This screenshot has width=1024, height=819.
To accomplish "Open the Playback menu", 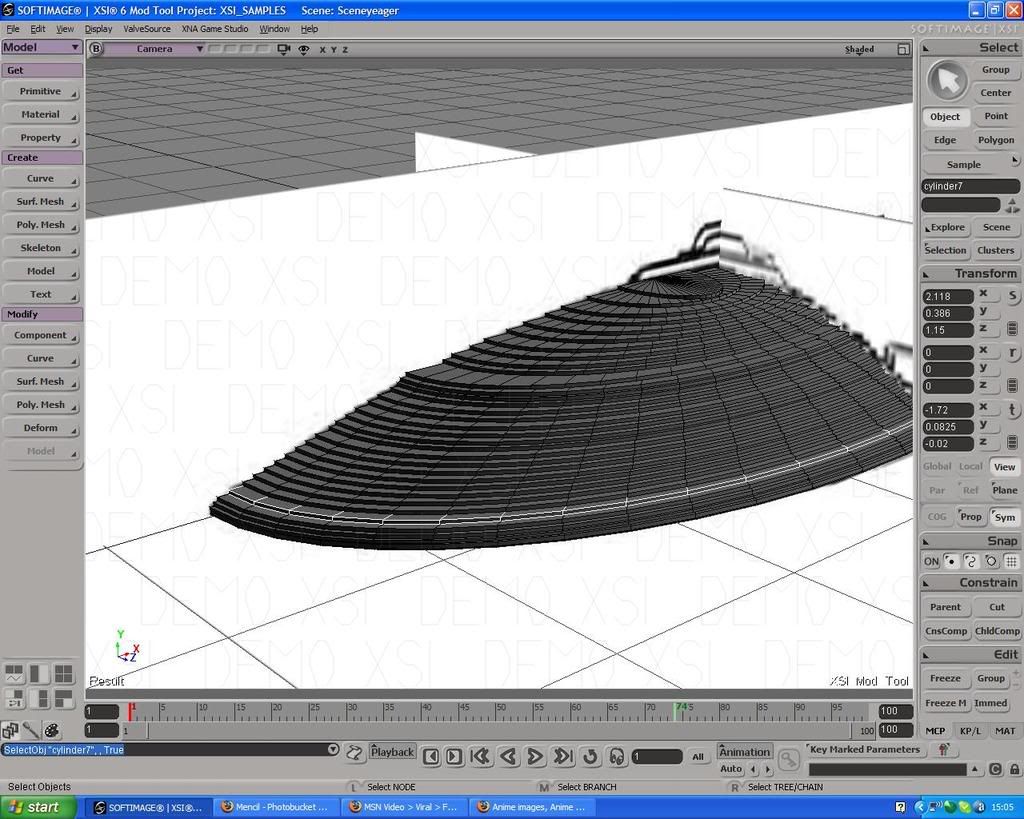I will point(392,752).
